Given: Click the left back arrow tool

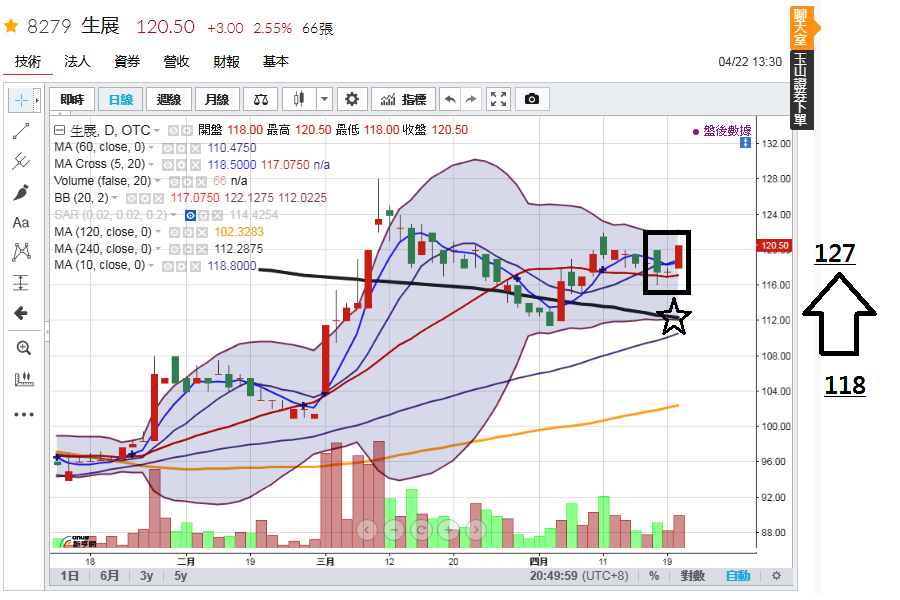Looking at the screenshot, I should click(21, 313).
